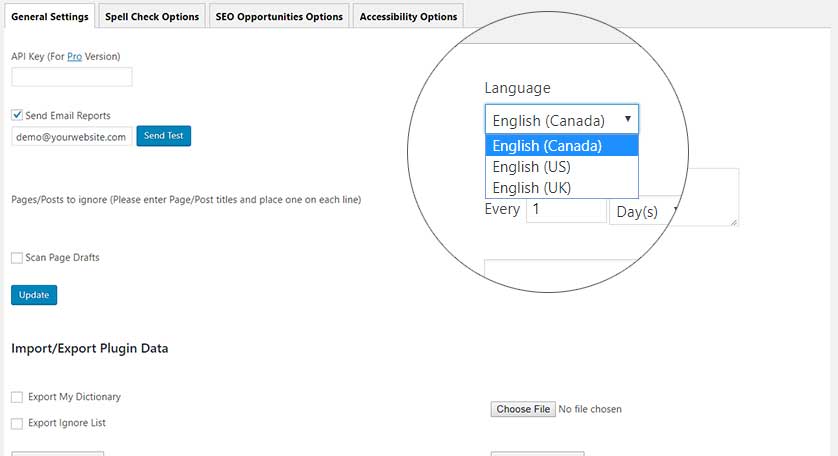Click the Language label
This screenshot has width=838, height=456.
point(517,88)
